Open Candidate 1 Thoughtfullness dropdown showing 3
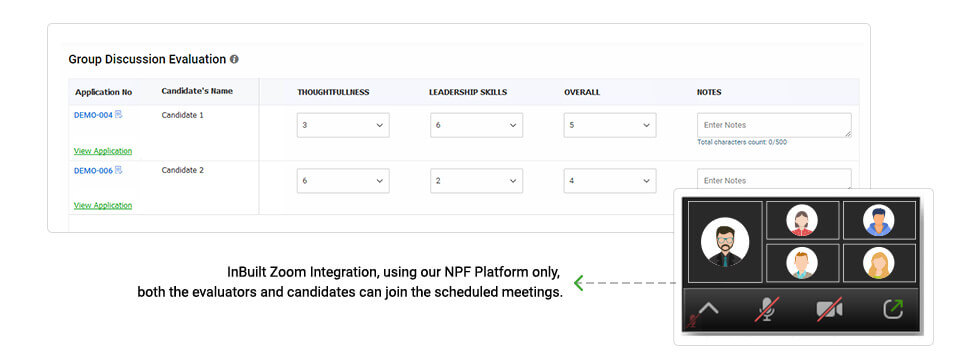The height and width of the screenshot is (363, 978). [343, 125]
